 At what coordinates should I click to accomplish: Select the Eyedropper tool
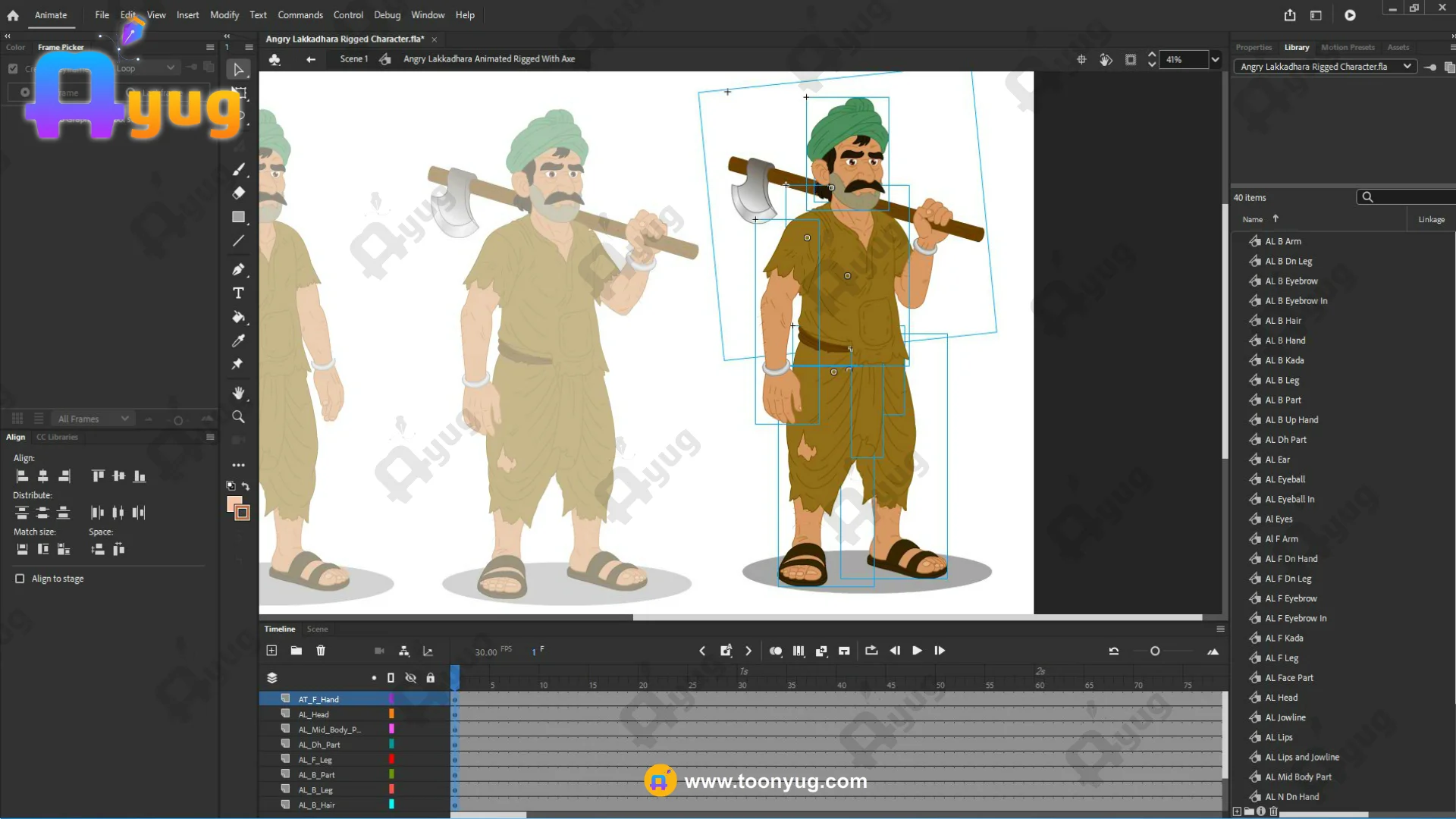pos(238,341)
